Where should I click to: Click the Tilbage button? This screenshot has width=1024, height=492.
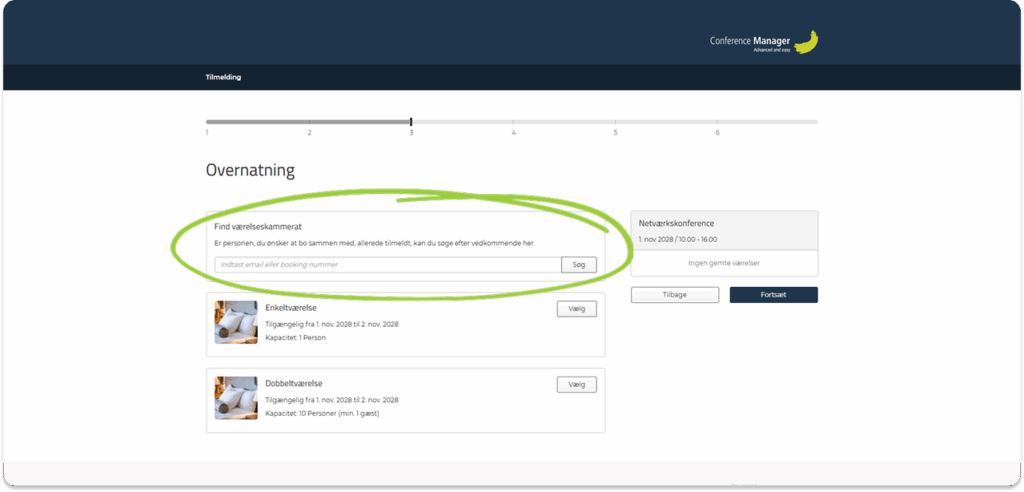coord(674,295)
